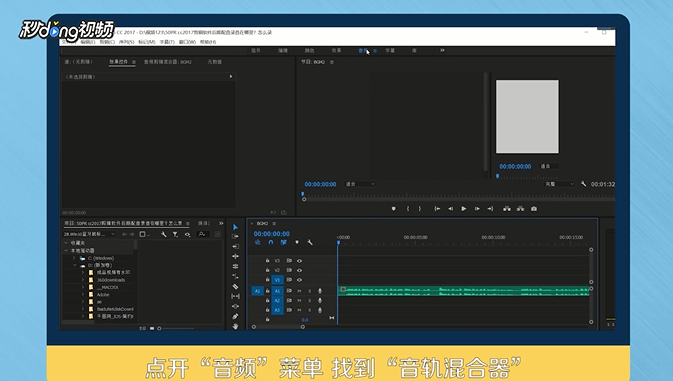Open overflow panel tabs chevron in project panel
The height and width of the screenshot is (381, 673).
pos(221,223)
